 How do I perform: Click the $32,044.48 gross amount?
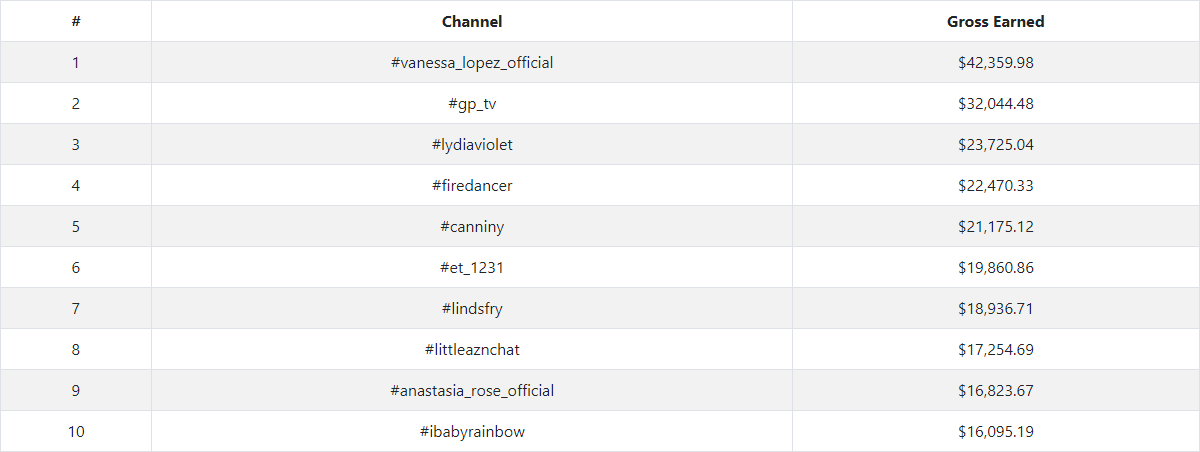coord(995,104)
